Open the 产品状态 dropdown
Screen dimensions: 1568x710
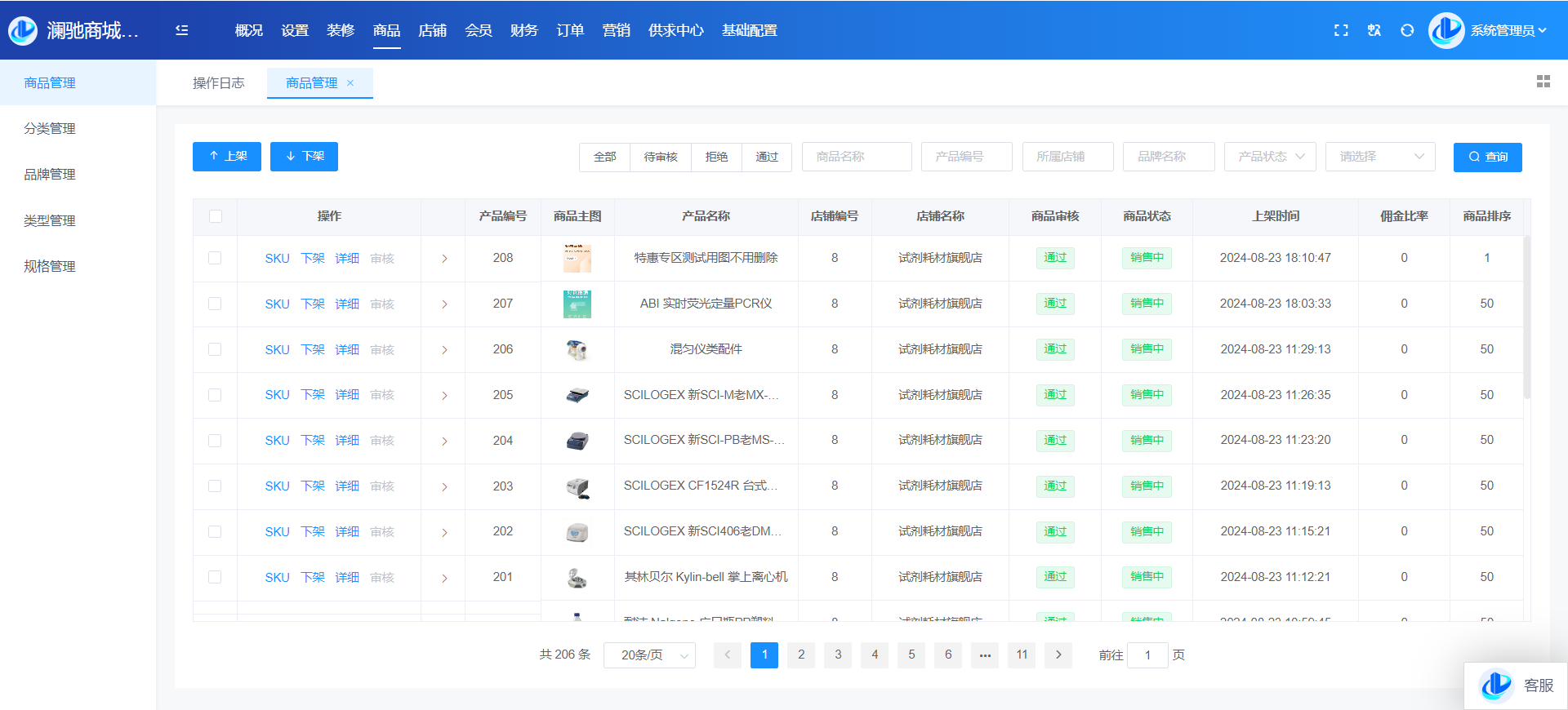click(1269, 157)
